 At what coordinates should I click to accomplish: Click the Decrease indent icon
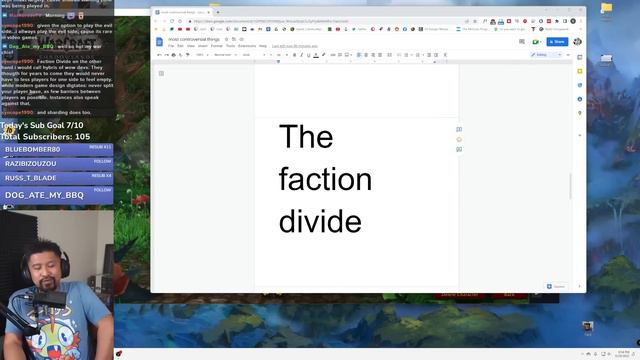429,55
